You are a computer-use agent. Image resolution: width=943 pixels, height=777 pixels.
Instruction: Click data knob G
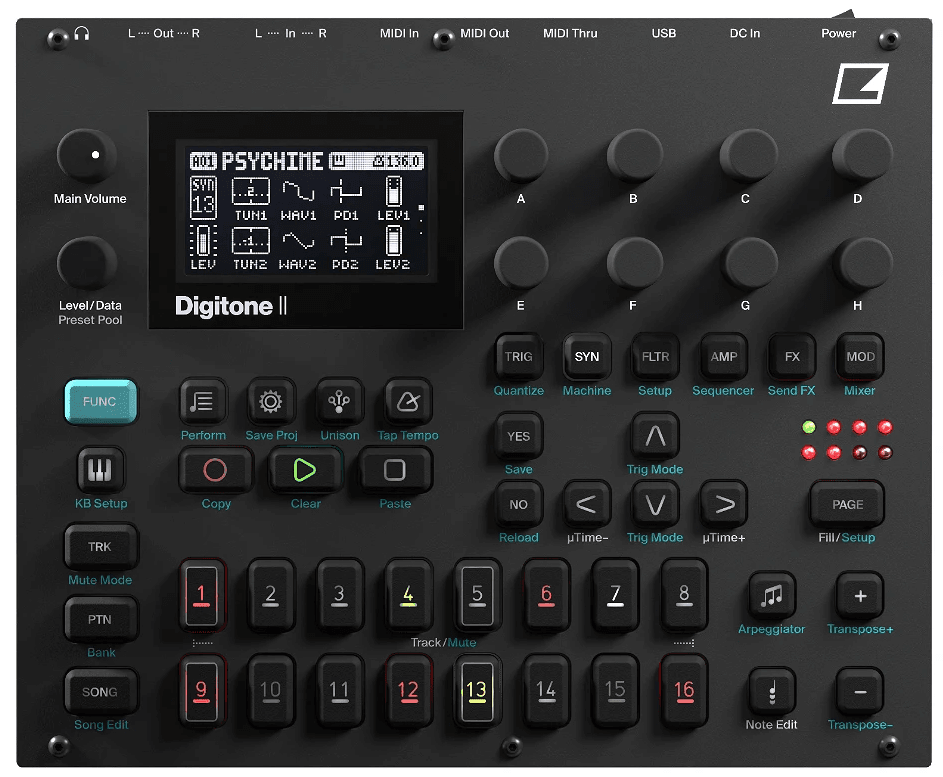pos(748,263)
